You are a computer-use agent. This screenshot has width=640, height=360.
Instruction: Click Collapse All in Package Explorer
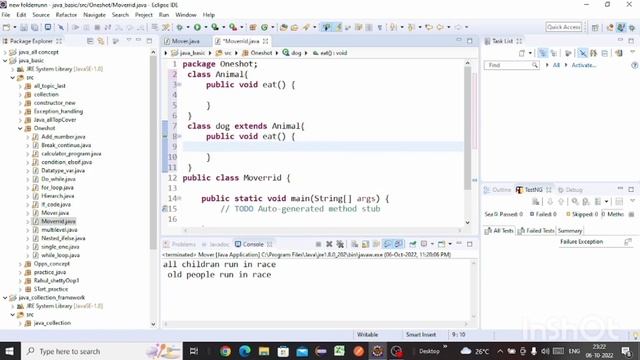pyautogui.click(x=90, y=41)
